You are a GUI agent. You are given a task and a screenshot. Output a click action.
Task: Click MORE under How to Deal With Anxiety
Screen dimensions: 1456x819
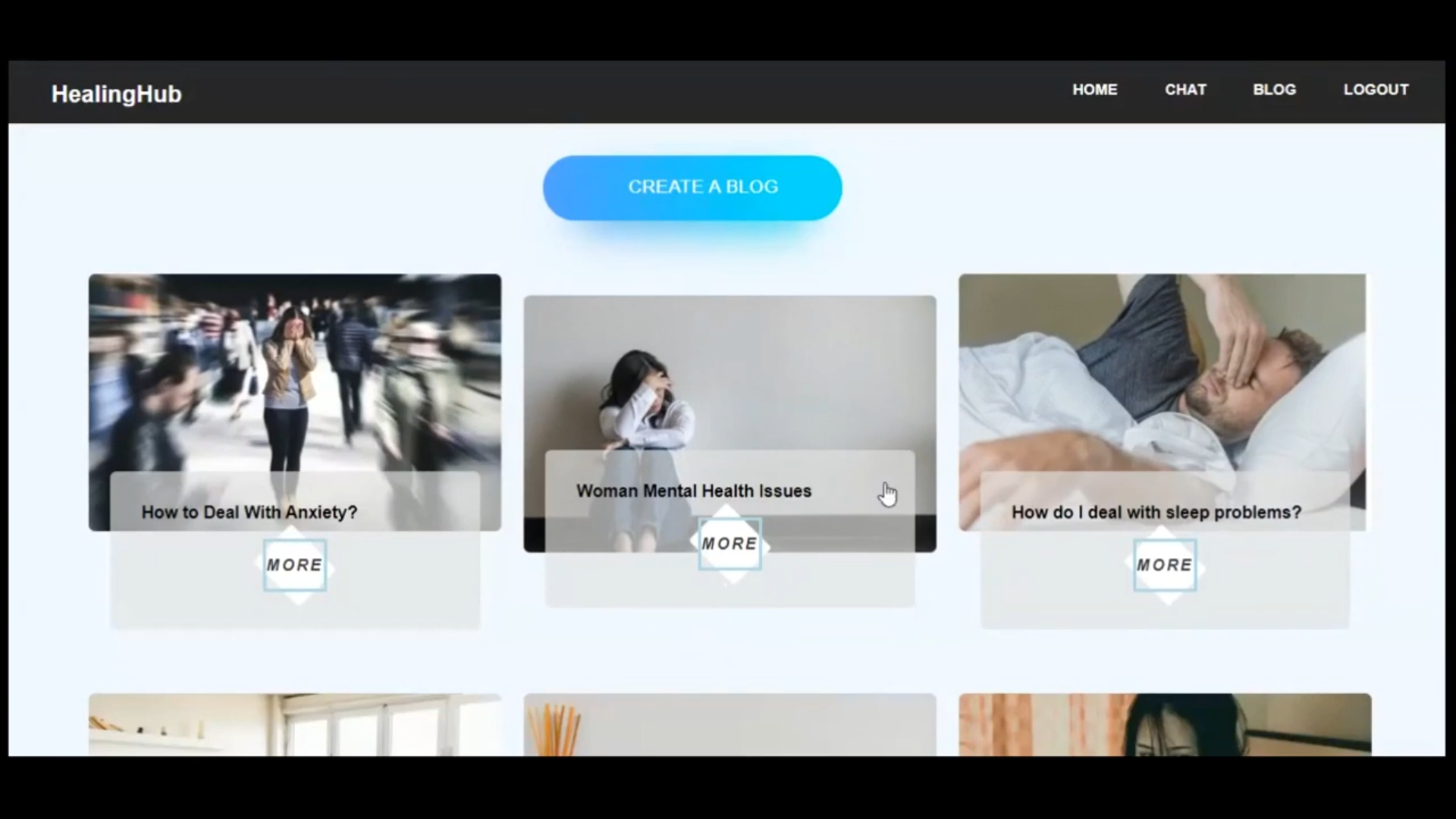(x=294, y=565)
